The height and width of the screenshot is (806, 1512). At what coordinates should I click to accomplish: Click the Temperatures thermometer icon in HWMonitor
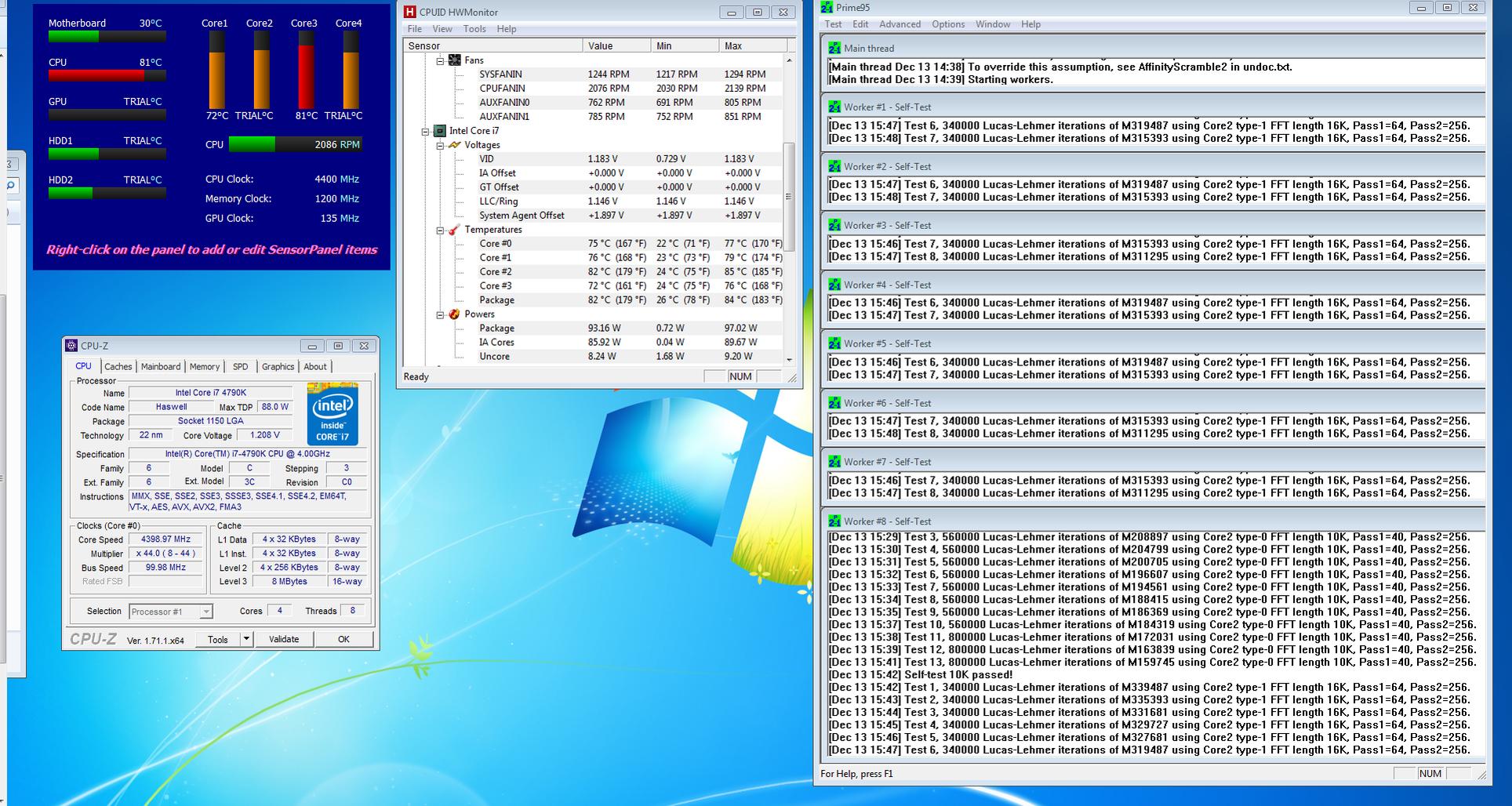[x=454, y=230]
